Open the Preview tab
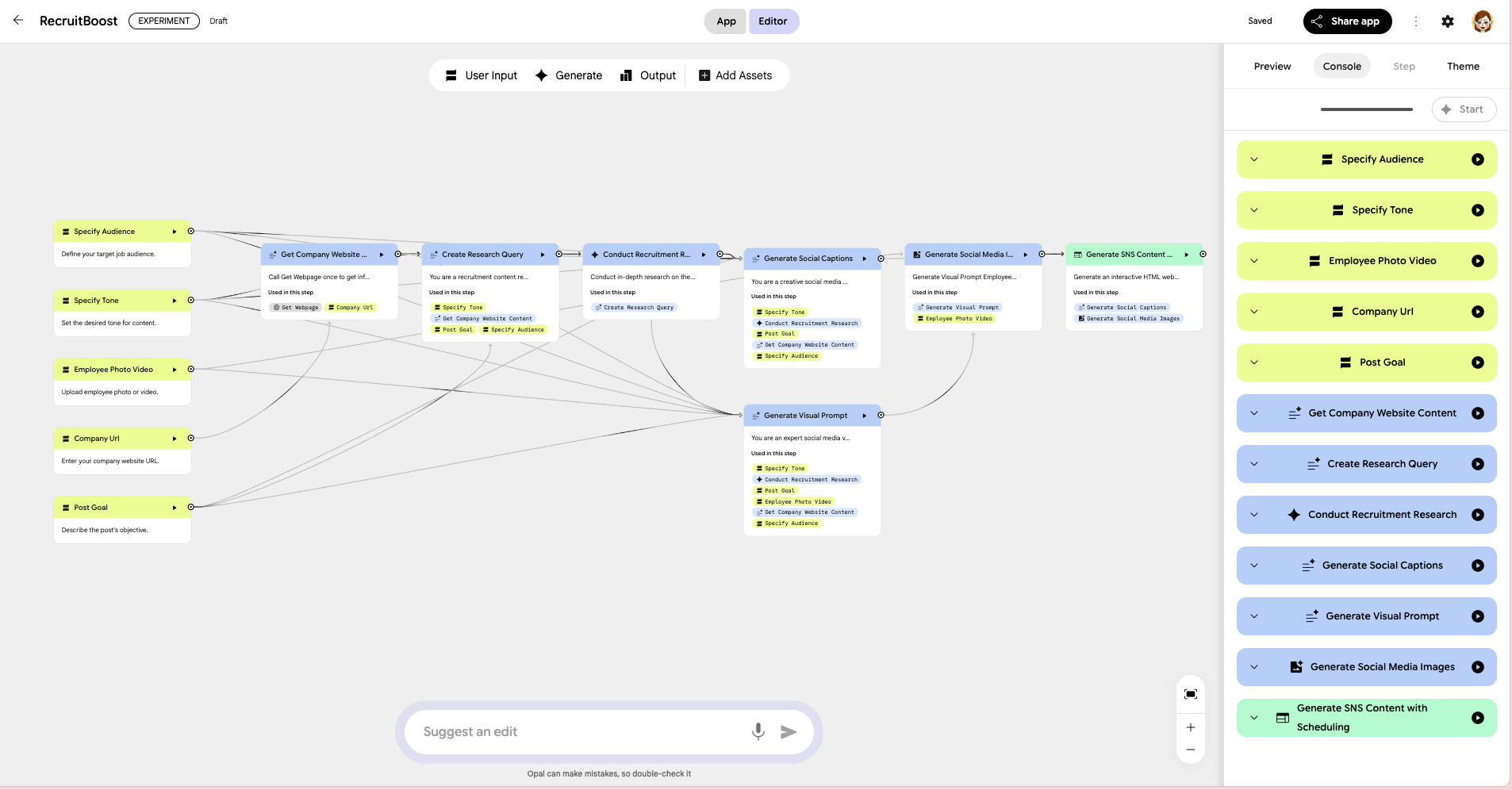The height and width of the screenshot is (790, 1512). [x=1272, y=67]
